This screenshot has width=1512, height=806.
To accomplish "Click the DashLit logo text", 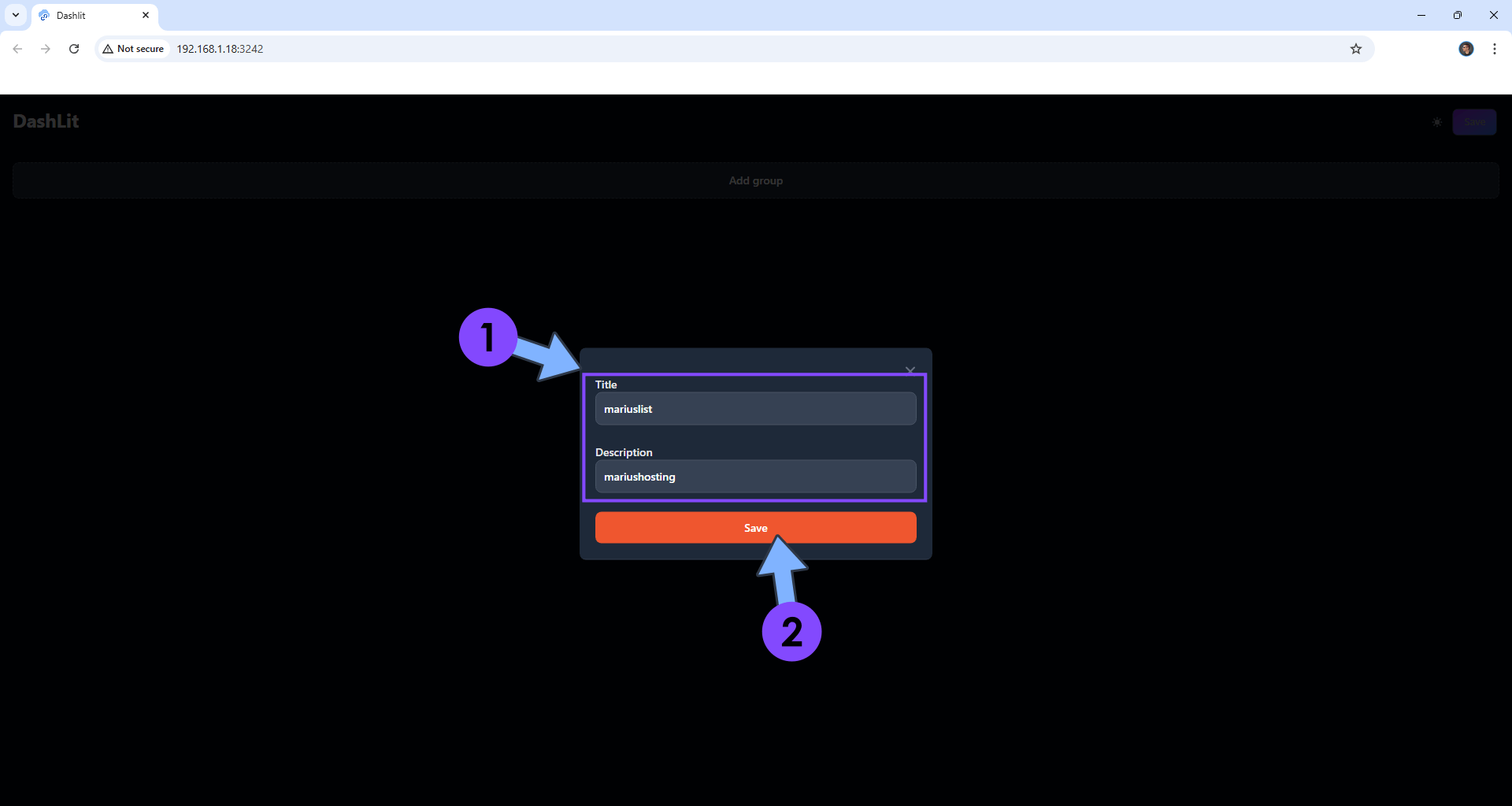I will point(46,121).
